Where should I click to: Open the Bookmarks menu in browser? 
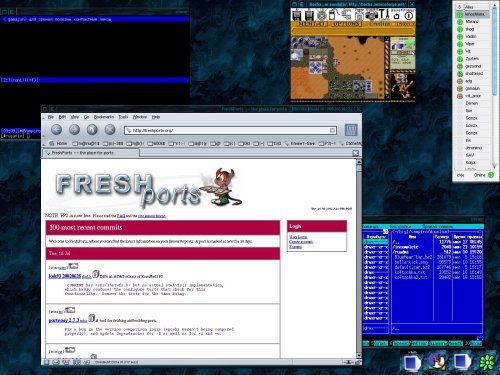[x=104, y=117]
